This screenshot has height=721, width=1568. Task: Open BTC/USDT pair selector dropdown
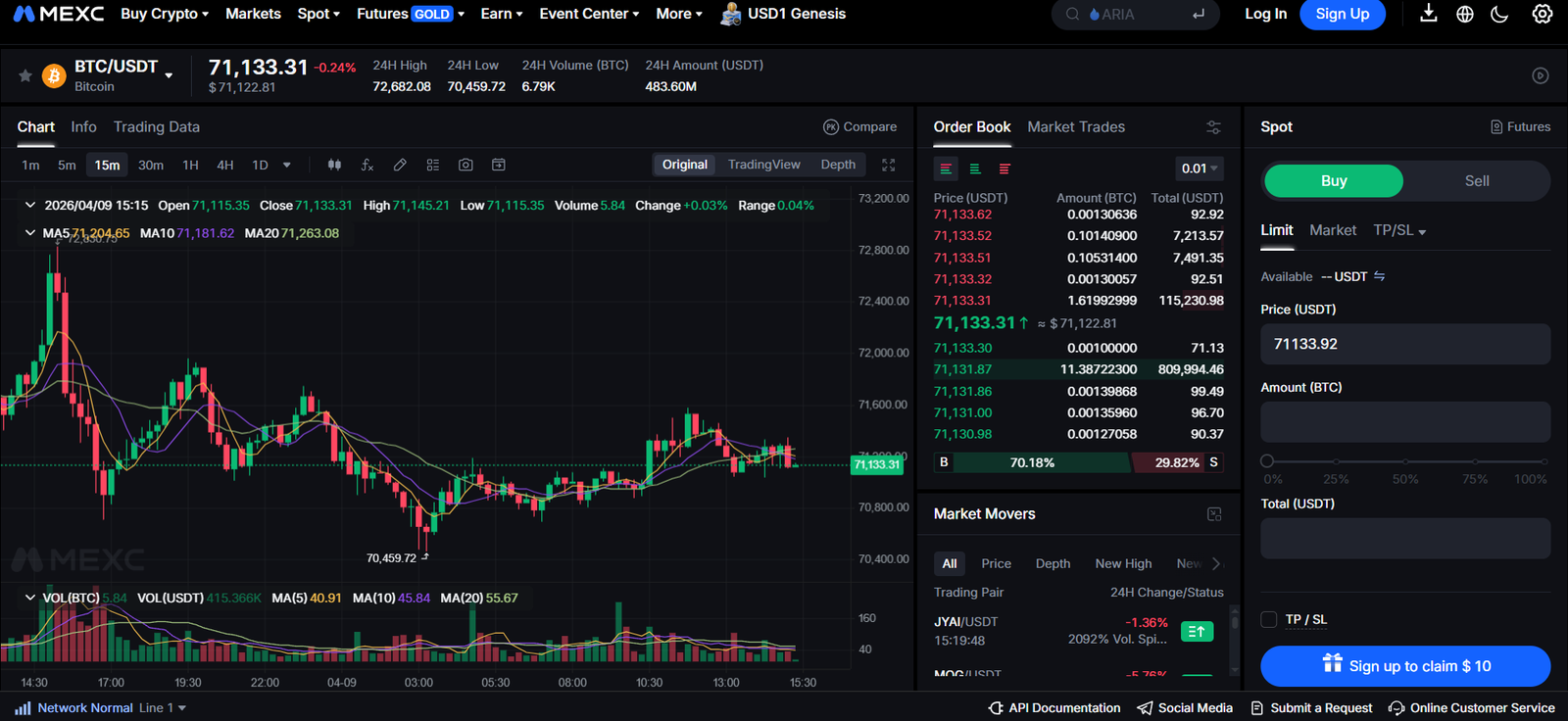[x=169, y=75]
